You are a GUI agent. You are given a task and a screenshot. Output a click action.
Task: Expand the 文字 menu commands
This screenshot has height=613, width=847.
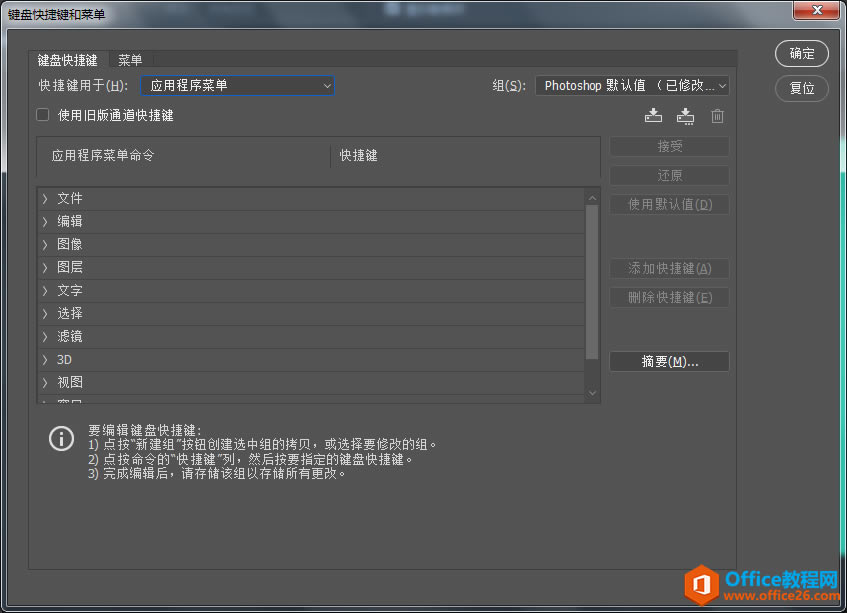click(45, 291)
